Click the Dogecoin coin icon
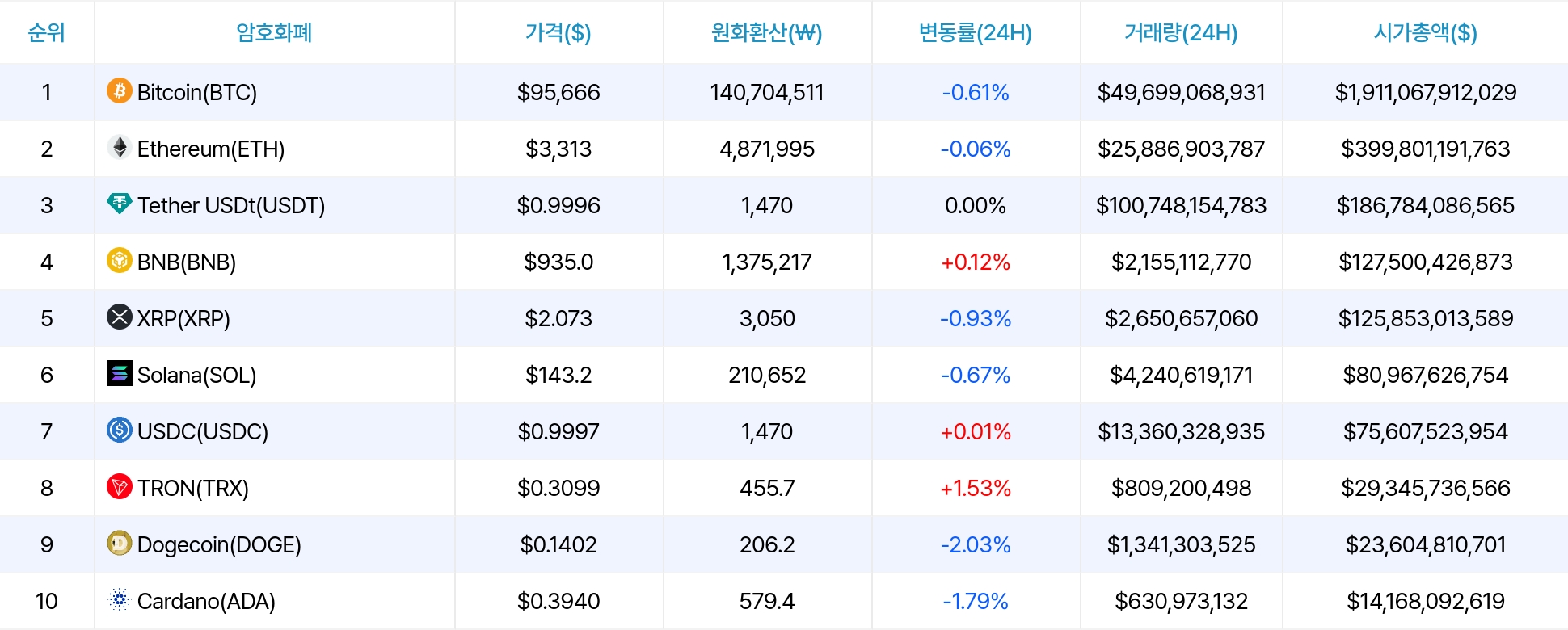The width and height of the screenshot is (1568, 630). tap(120, 543)
